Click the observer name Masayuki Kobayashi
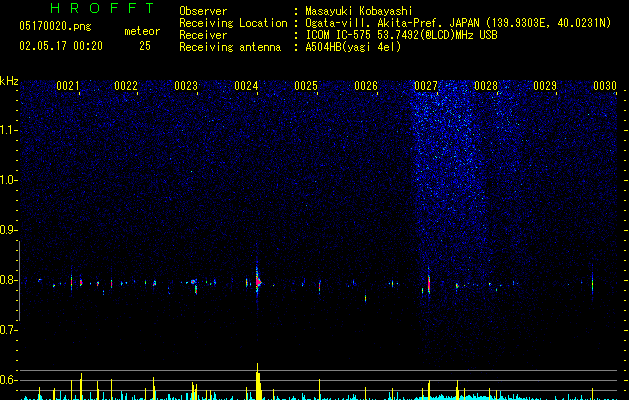Image resolution: width=629 pixels, height=400 pixels. point(359,11)
